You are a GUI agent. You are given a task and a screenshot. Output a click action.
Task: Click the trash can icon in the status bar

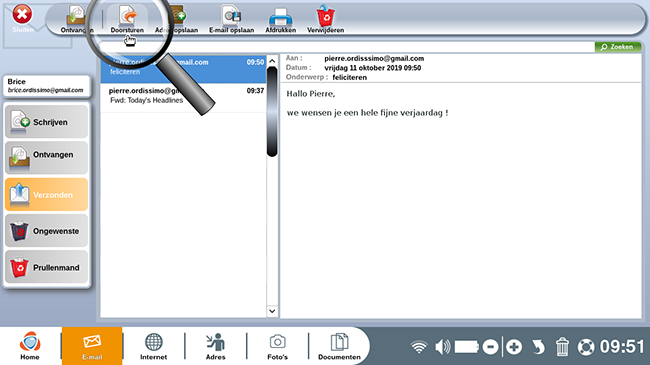click(x=562, y=347)
